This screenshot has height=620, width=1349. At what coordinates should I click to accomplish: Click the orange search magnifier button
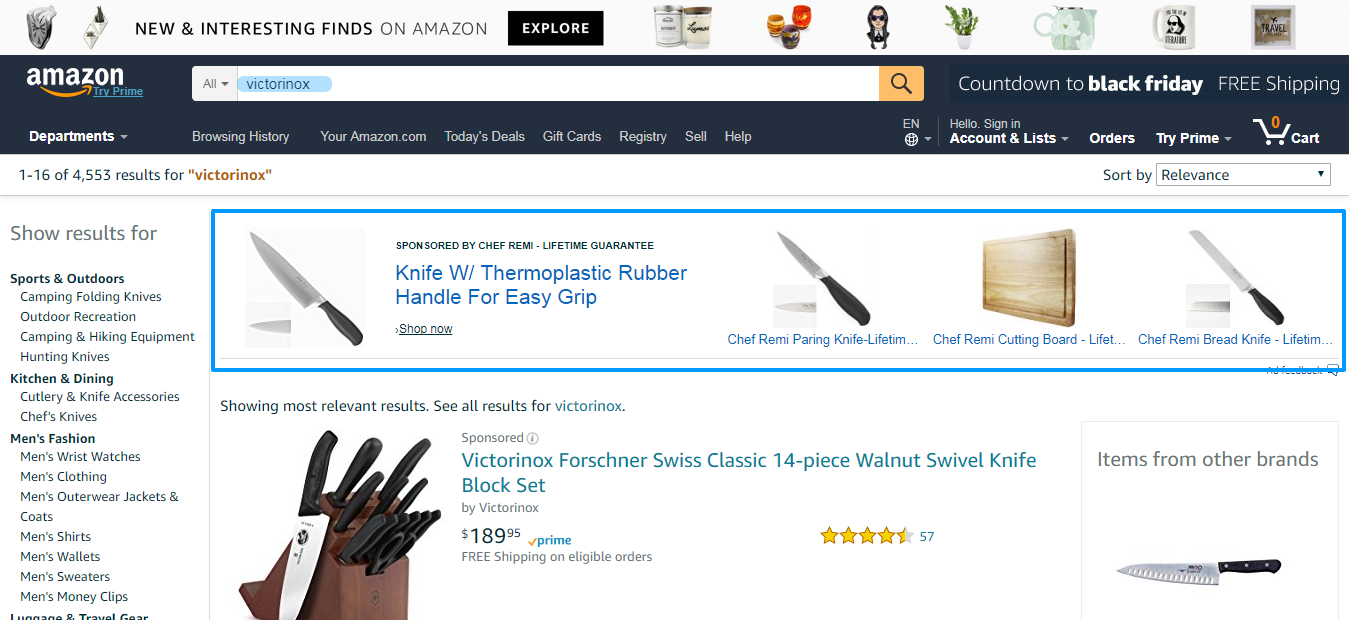point(901,83)
